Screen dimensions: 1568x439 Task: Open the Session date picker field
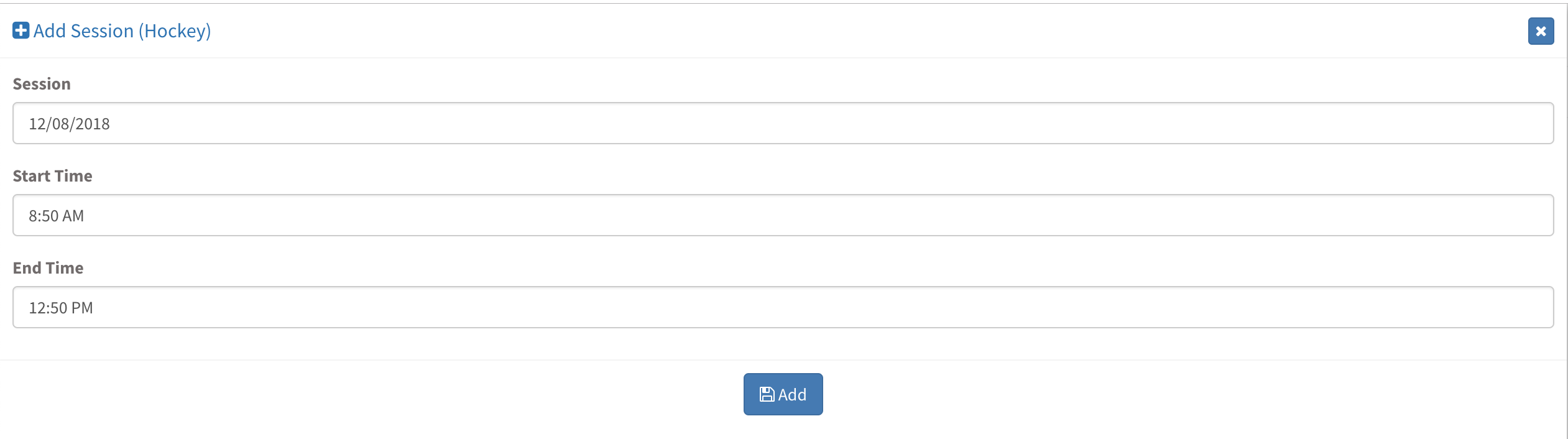pyautogui.click(x=783, y=123)
